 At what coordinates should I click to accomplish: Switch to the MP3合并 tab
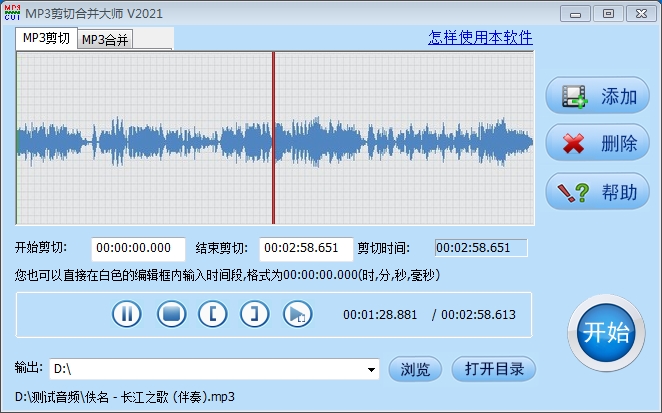pyautogui.click(x=105, y=40)
